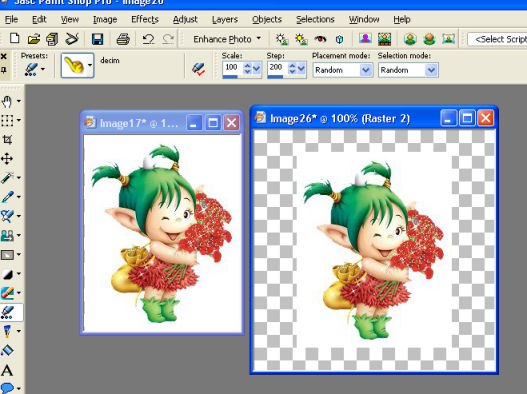
Task: Minimize the Image26 window
Action: (x=448, y=118)
